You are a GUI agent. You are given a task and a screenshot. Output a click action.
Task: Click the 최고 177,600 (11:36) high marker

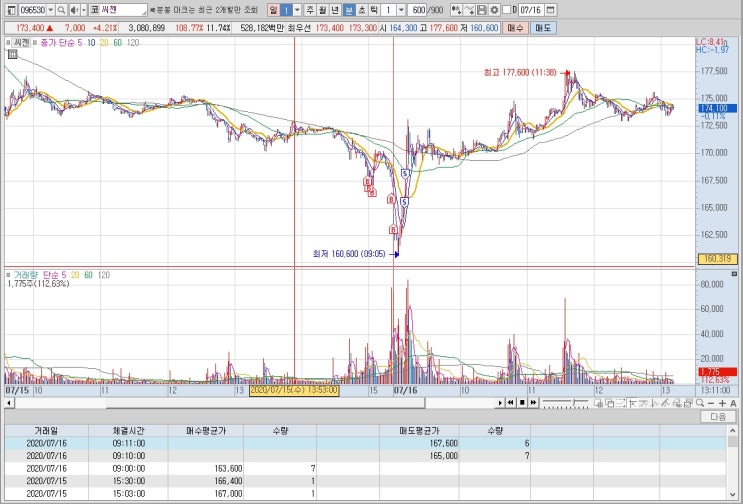[x=526, y=72]
